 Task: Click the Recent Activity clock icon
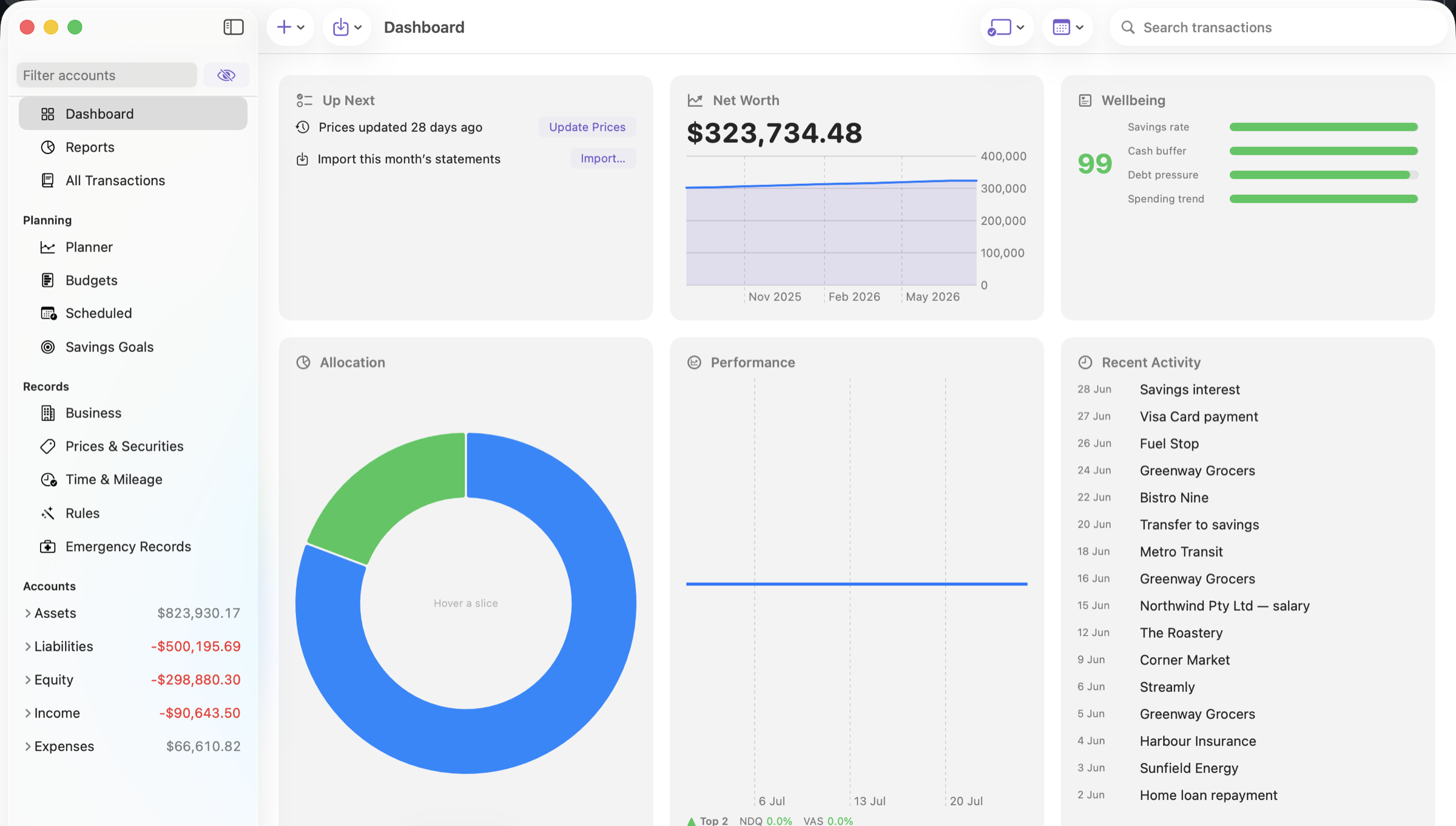(1085, 362)
